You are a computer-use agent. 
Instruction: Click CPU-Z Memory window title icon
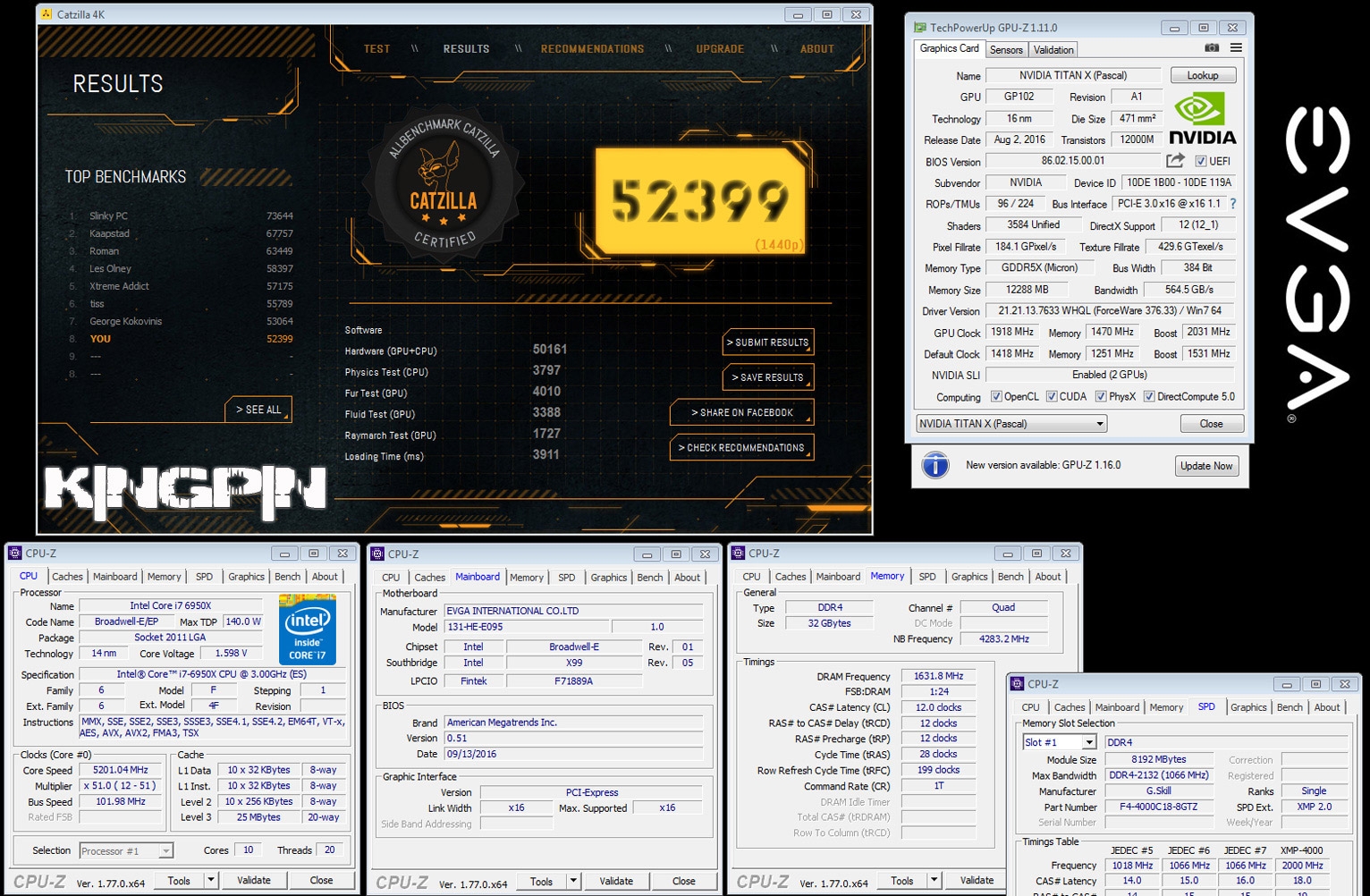pyautogui.click(x=738, y=554)
